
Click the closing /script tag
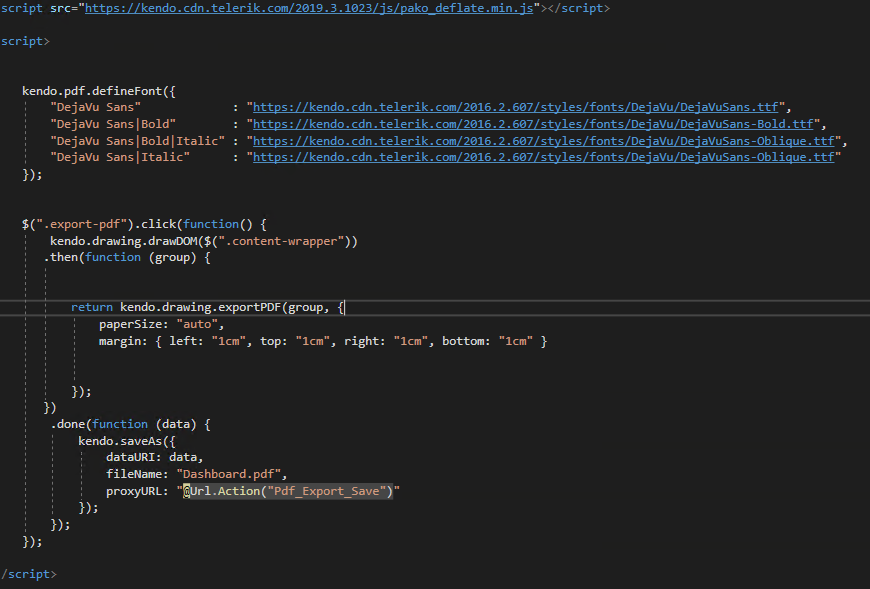tap(28, 574)
